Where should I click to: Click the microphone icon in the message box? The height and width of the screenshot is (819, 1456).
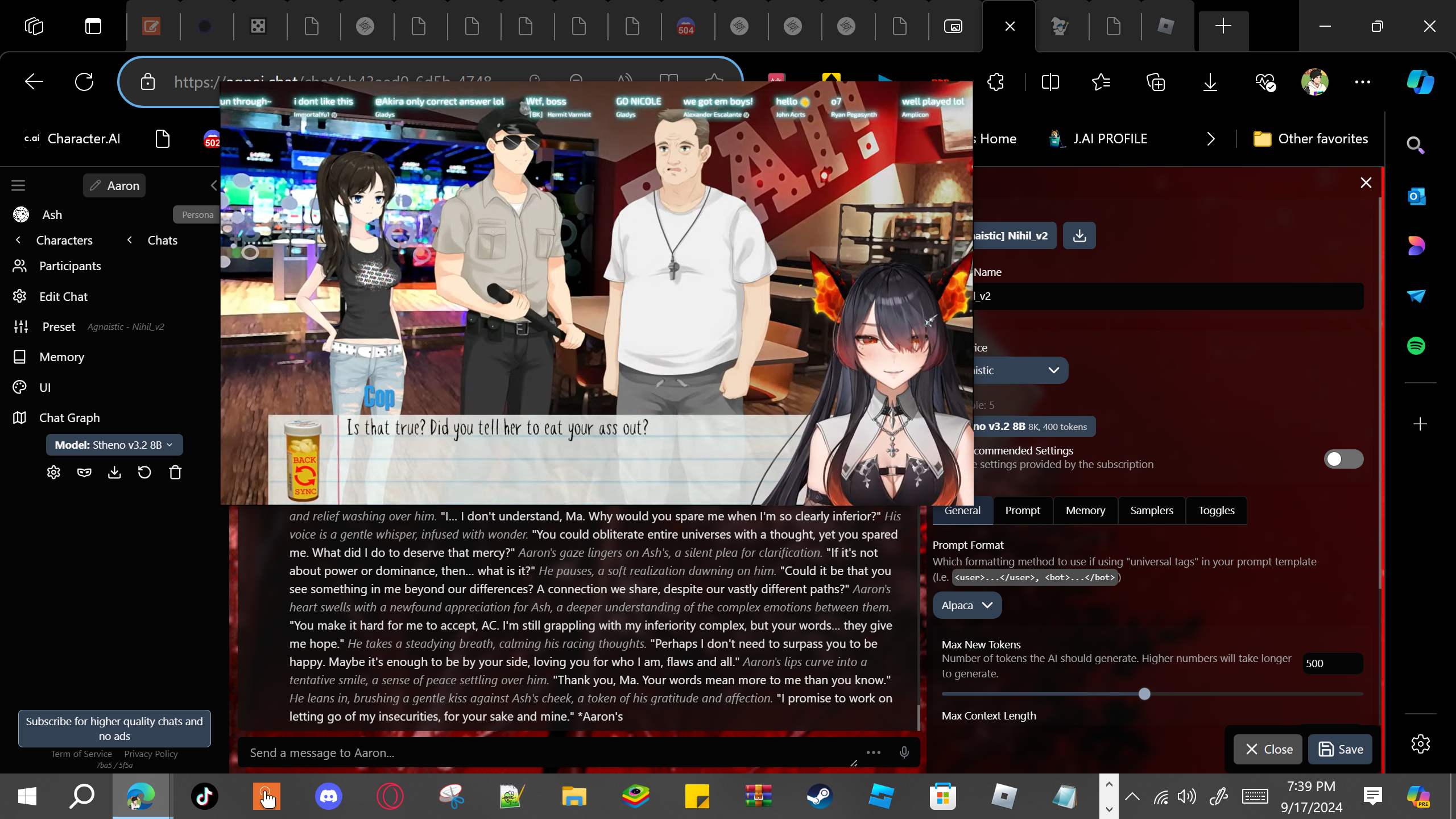pyautogui.click(x=904, y=752)
